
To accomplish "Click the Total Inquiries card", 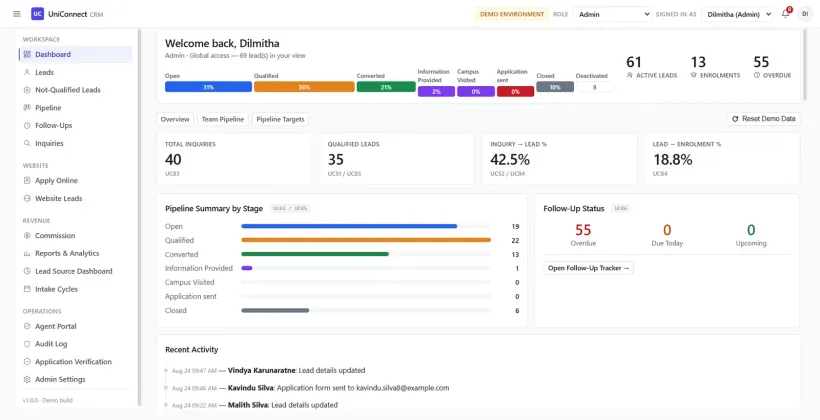I will point(234,158).
